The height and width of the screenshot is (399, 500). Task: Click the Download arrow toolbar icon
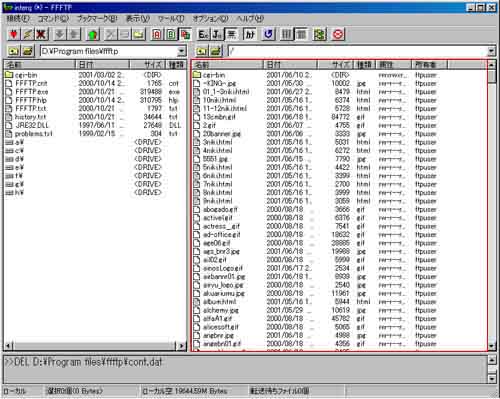(59, 34)
